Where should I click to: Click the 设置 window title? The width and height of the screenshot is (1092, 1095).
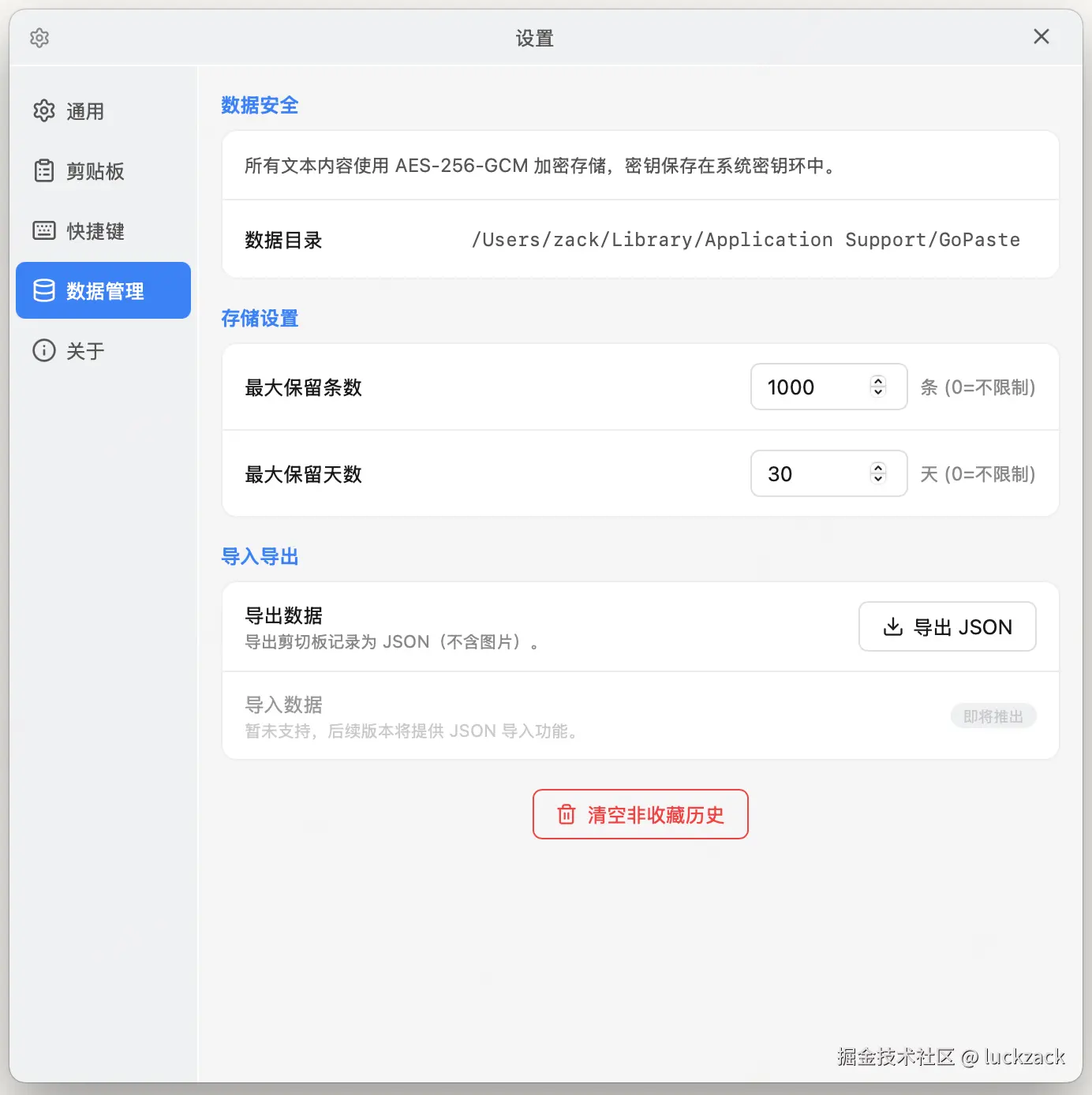[535, 38]
